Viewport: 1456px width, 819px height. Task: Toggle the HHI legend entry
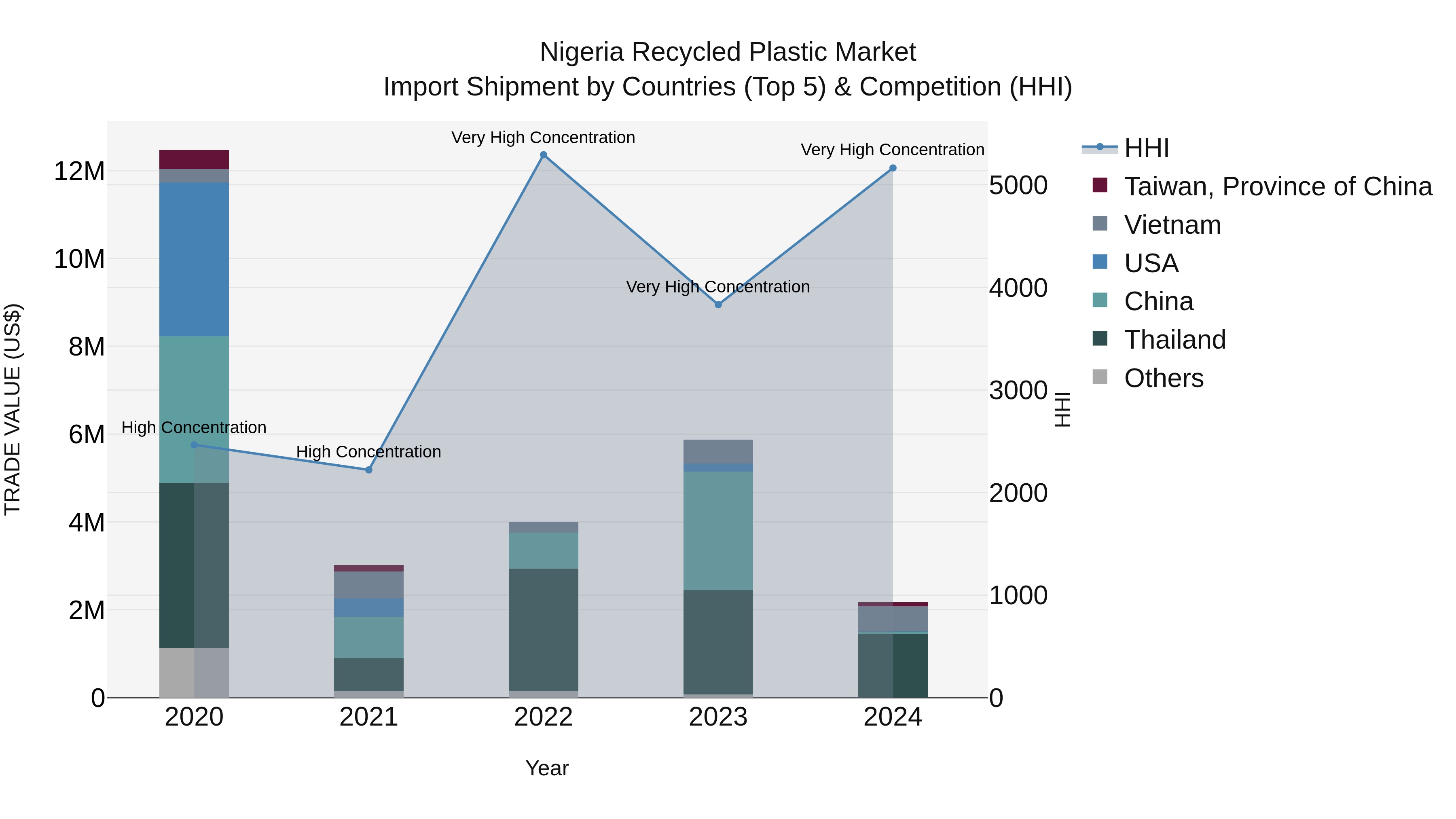point(1125,148)
